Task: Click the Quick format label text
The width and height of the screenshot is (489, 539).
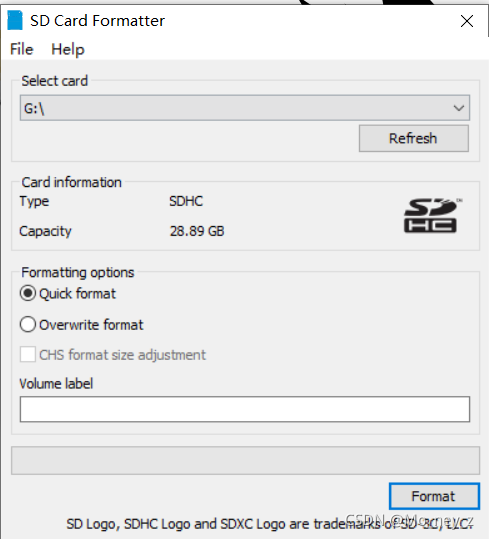Action: tap(77, 294)
